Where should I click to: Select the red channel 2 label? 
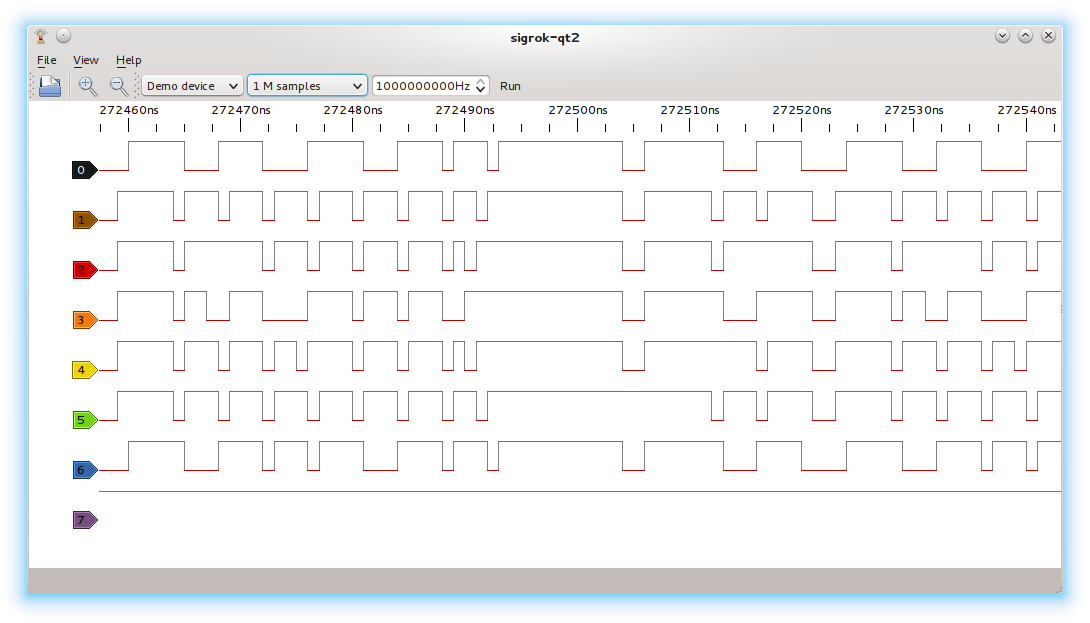[x=84, y=270]
